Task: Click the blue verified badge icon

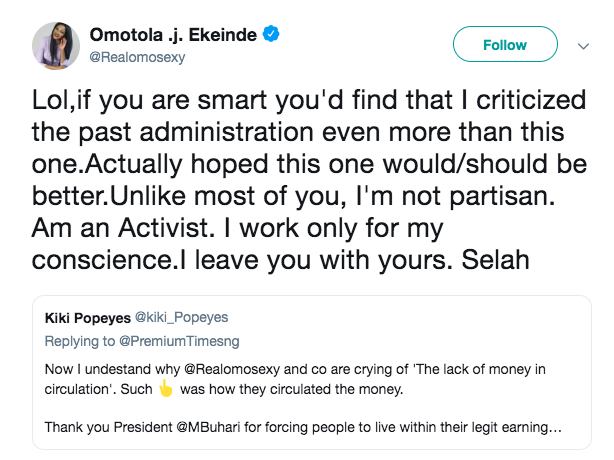Action: (271, 34)
